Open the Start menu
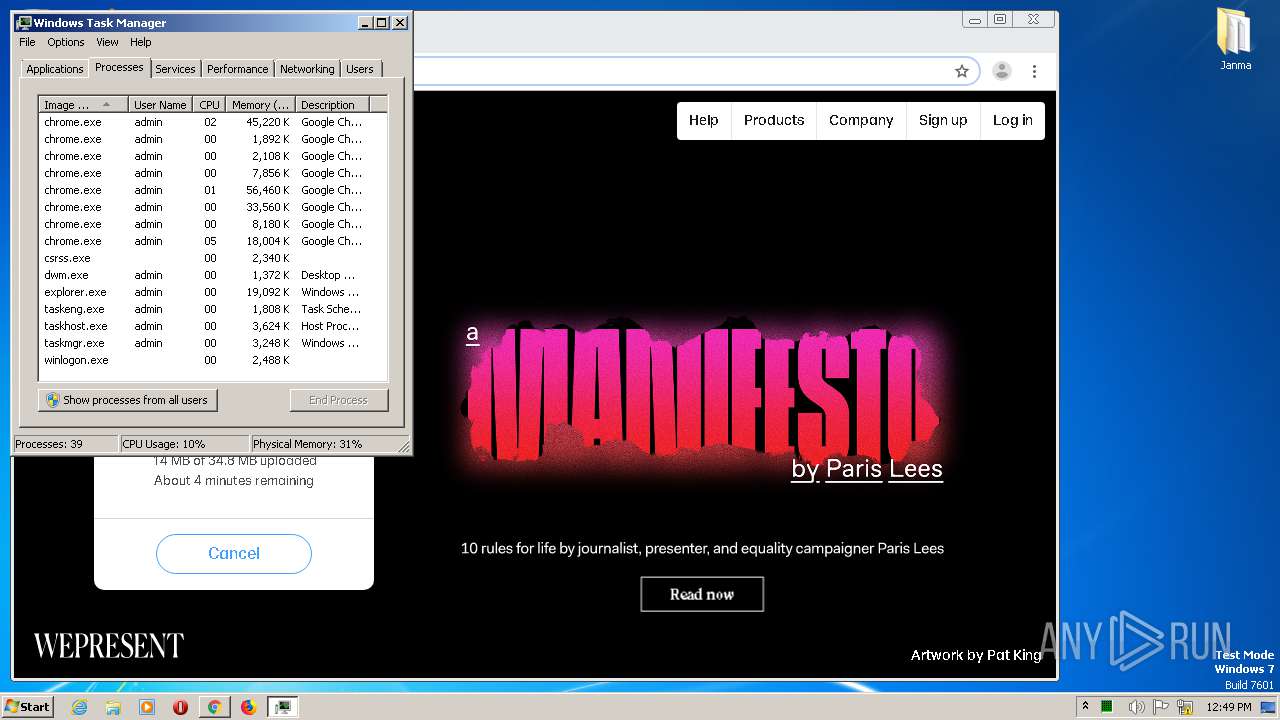This screenshot has height=720, width=1280. [28, 707]
